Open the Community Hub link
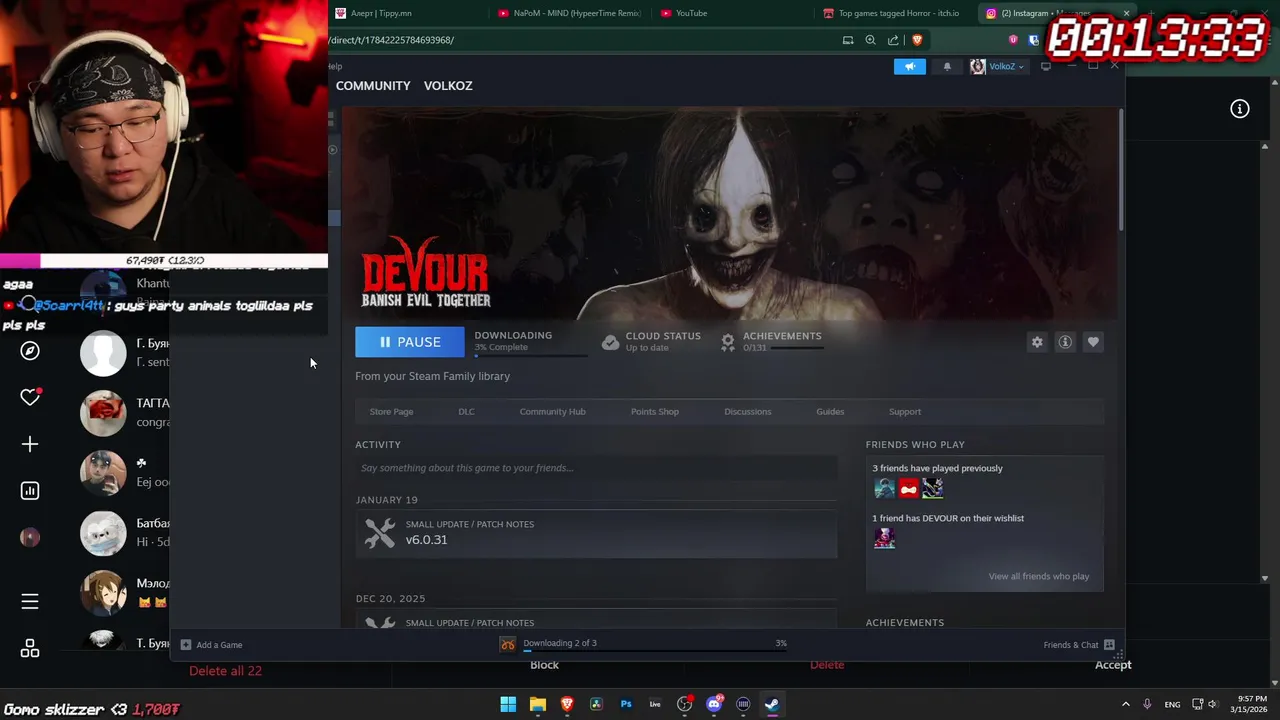This screenshot has height=720, width=1280. tap(552, 411)
